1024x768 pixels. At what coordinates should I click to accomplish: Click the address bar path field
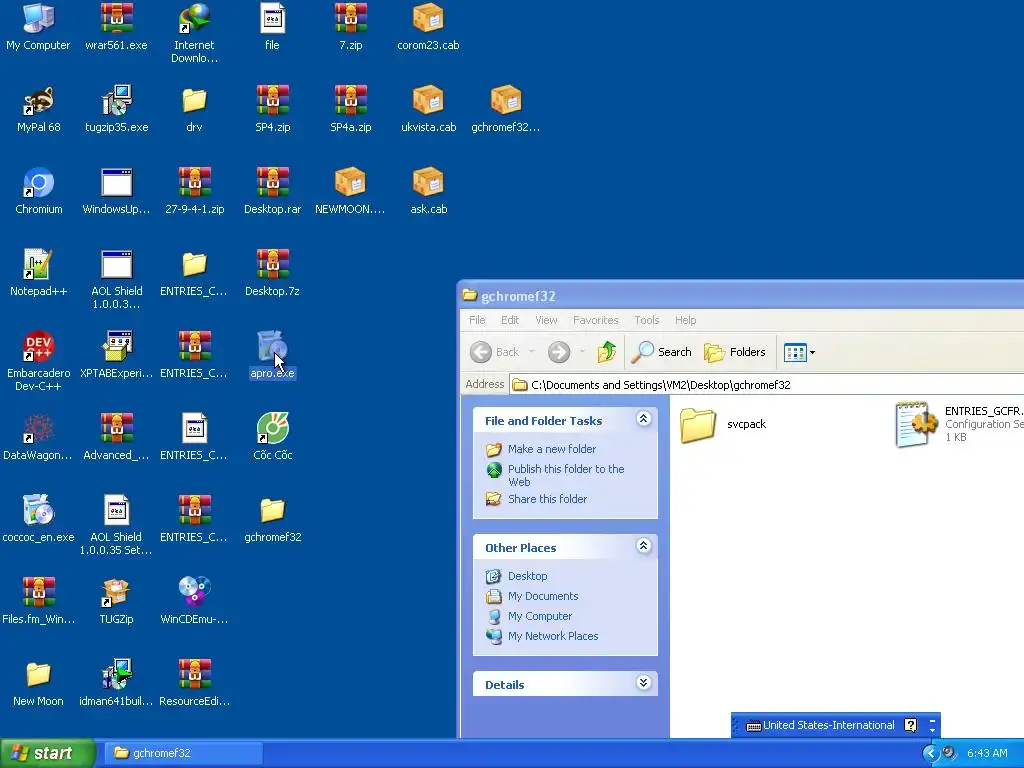point(767,385)
